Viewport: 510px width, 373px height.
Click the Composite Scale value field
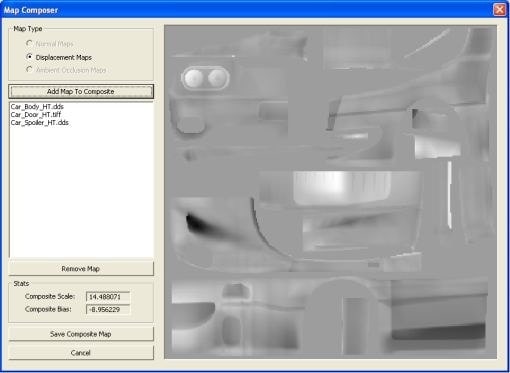tap(108, 297)
